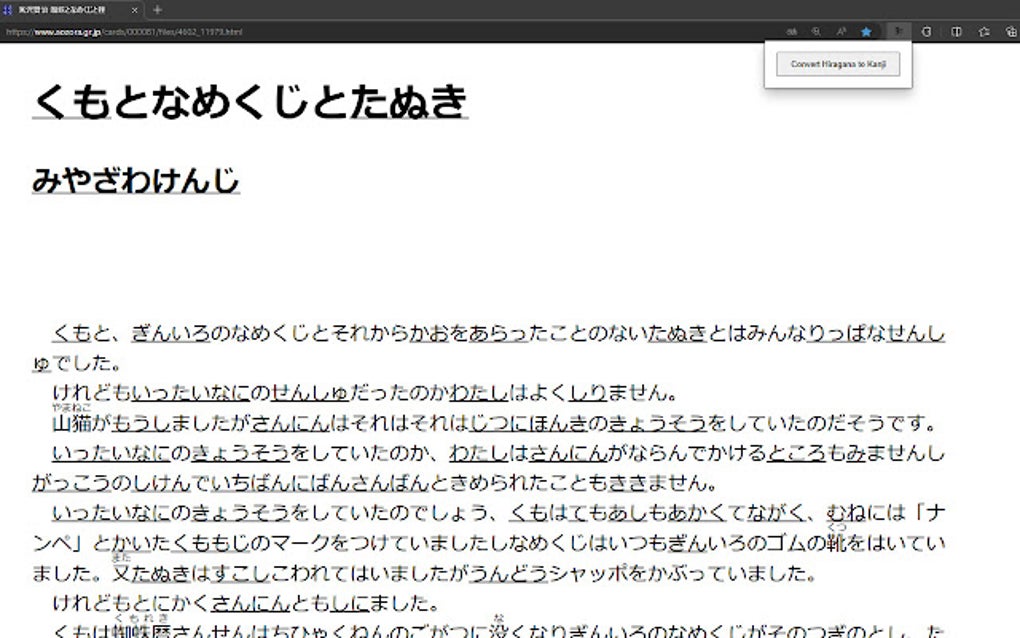The height and width of the screenshot is (638, 1020).
Task: Open the Hiragana converter extension icon
Action: pyautogui.click(x=899, y=31)
